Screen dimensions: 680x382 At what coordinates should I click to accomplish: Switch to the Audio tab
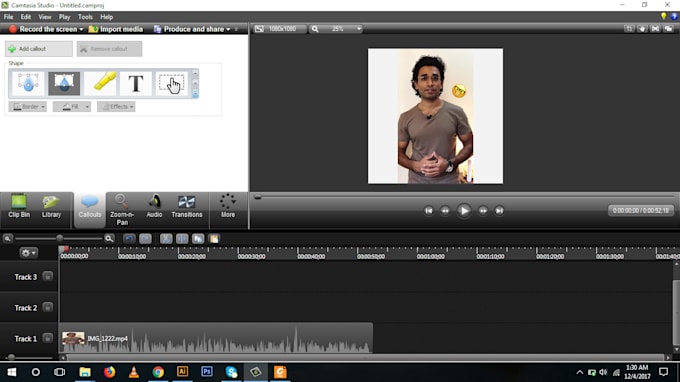tap(154, 207)
